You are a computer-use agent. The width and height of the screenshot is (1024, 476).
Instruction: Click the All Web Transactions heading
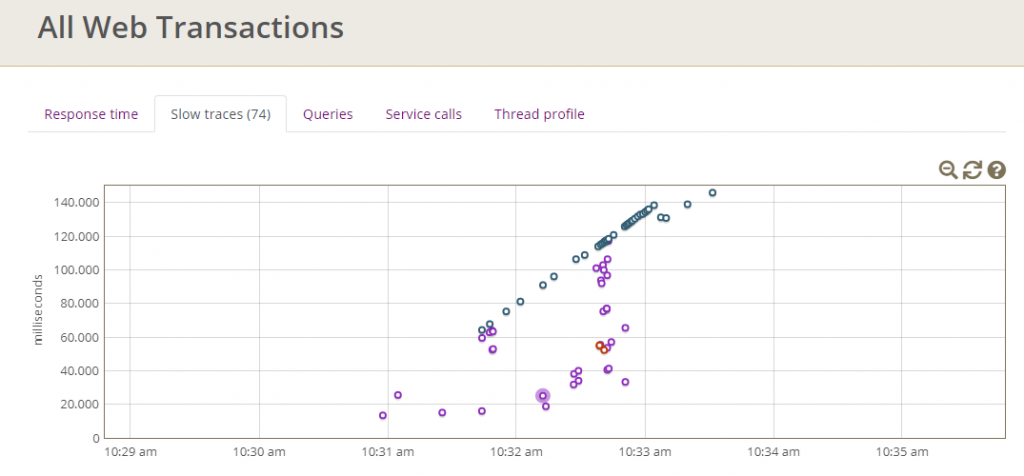tap(190, 28)
